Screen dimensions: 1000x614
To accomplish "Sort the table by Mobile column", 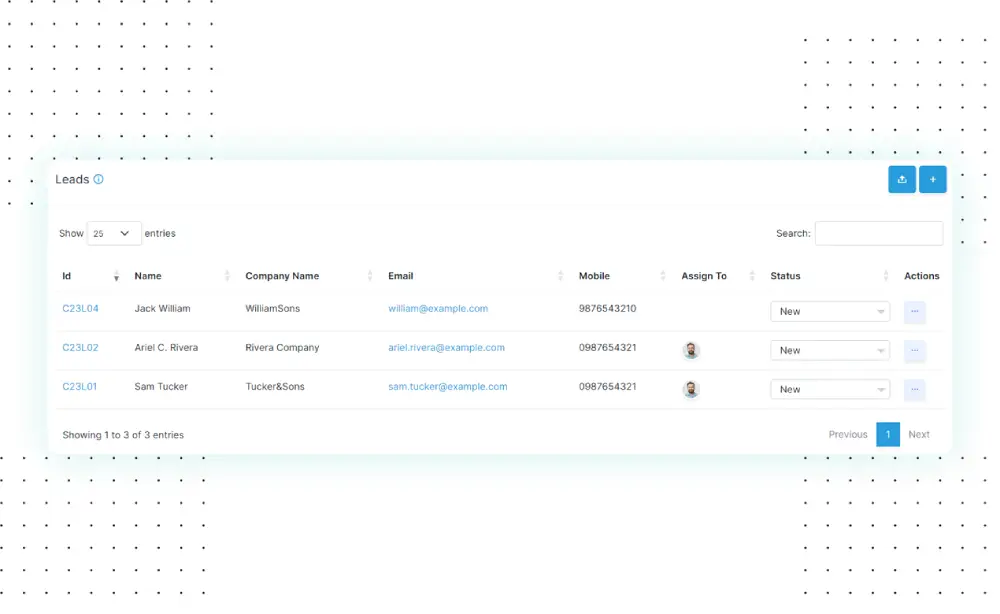I will pyautogui.click(x=663, y=276).
